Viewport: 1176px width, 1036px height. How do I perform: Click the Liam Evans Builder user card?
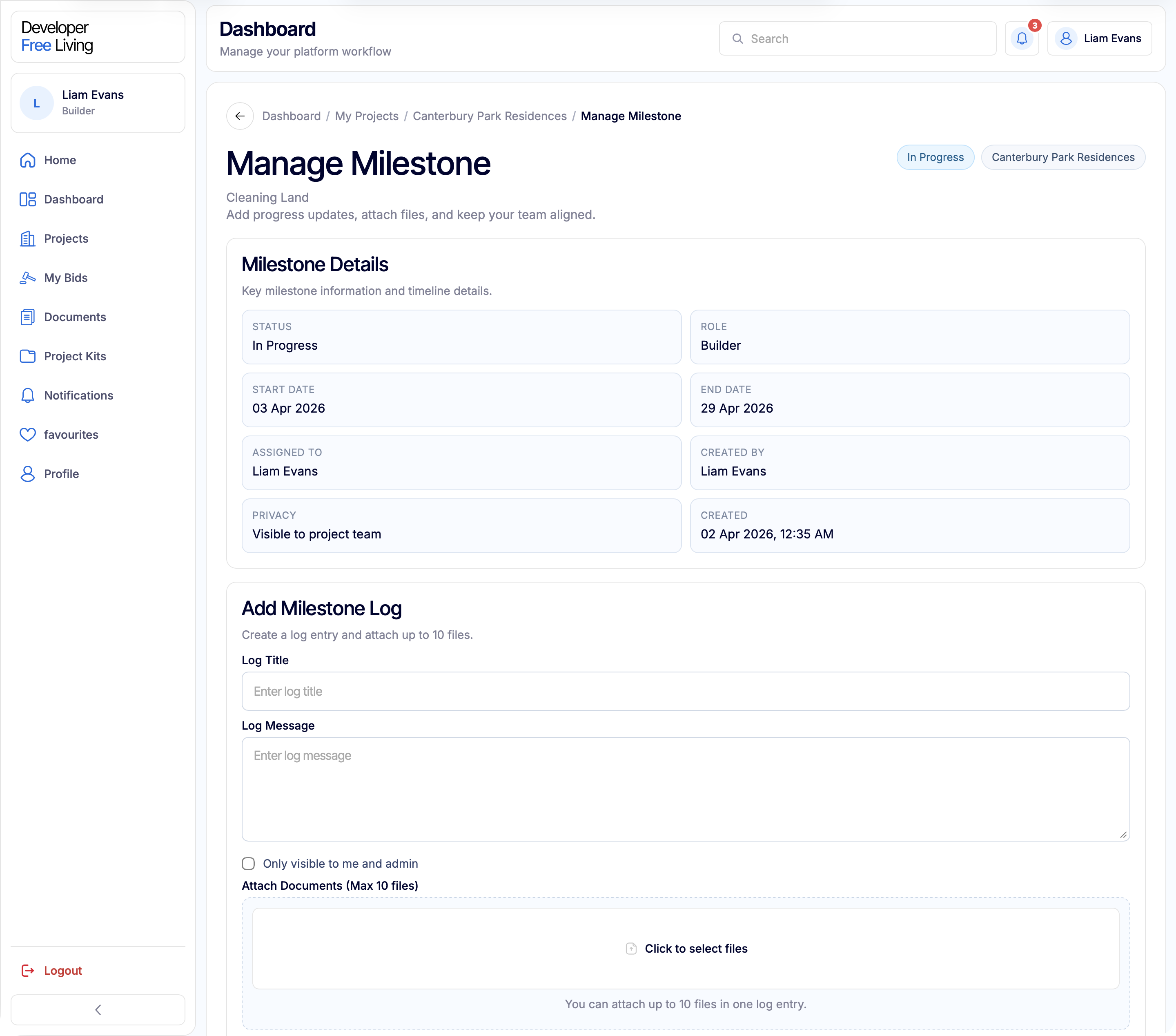[98, 103]
